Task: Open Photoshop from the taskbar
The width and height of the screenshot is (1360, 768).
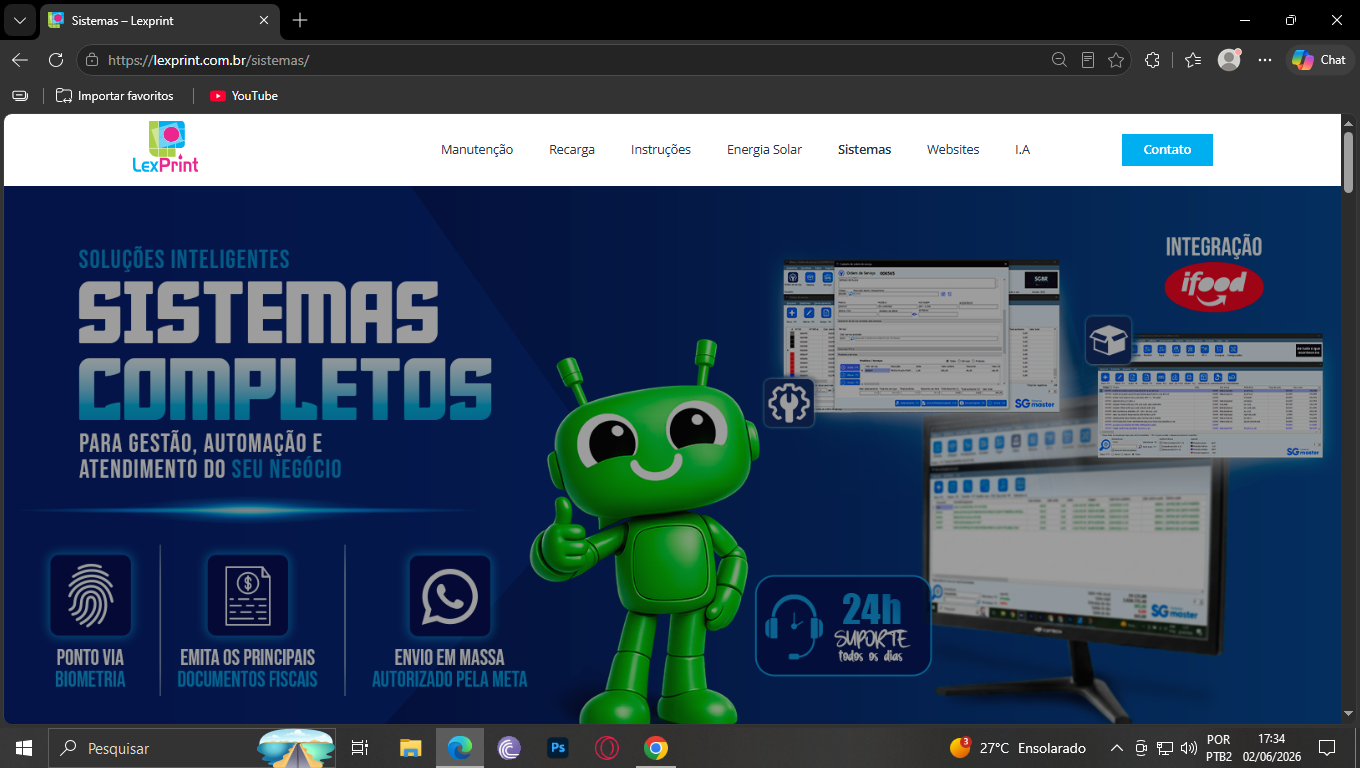Action: [558, 748]
